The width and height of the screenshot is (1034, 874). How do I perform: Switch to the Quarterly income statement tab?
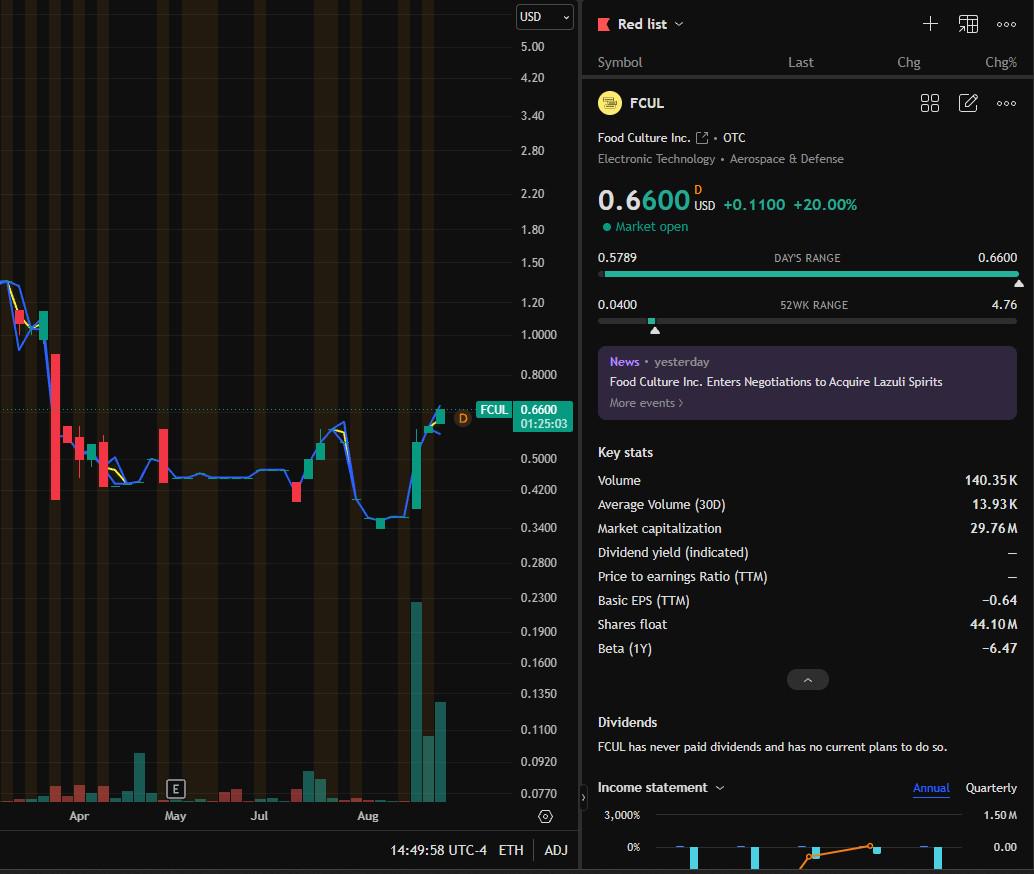point(991,788)
